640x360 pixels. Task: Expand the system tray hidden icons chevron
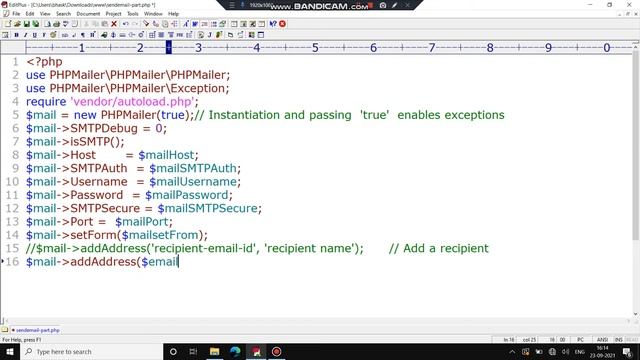(512, 351)
